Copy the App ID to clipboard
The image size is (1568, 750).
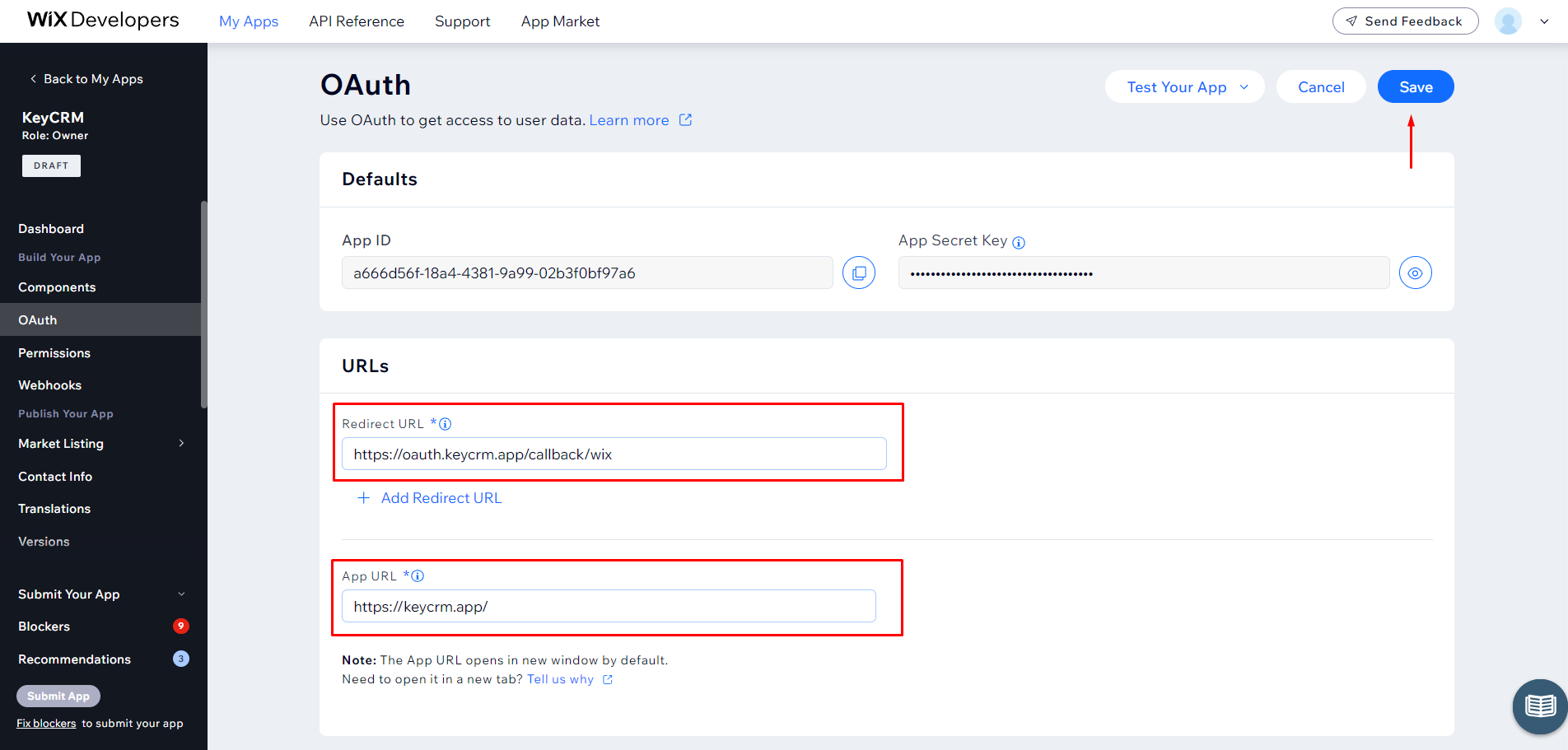coord(859,273)
